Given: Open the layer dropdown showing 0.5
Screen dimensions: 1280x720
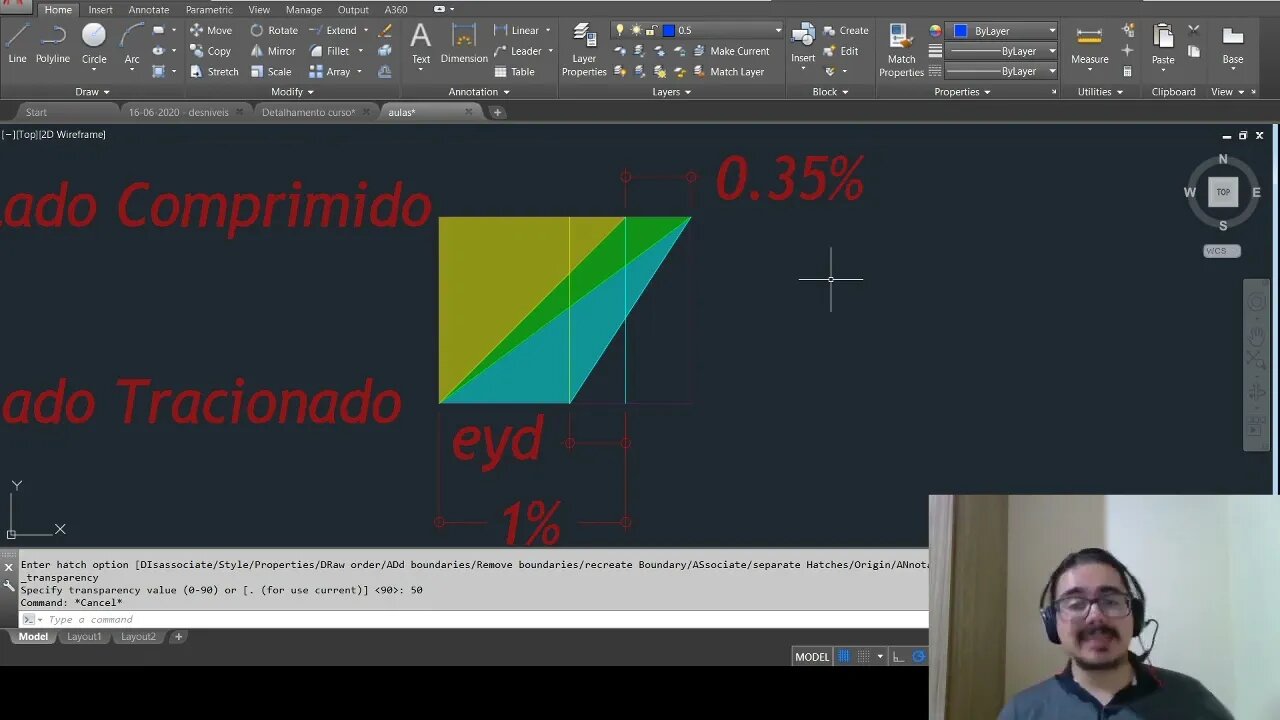Looking at the screenshot, I should tap(697, 30).
